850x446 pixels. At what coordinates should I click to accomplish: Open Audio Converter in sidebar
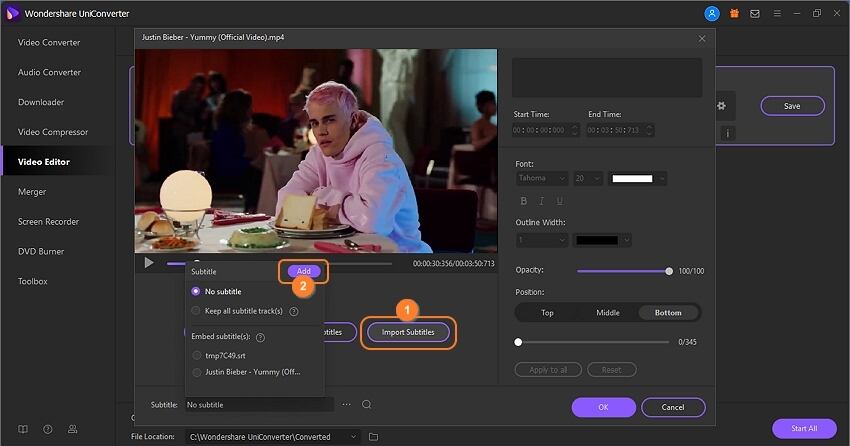pyautogui.click(x=49, y=72)
